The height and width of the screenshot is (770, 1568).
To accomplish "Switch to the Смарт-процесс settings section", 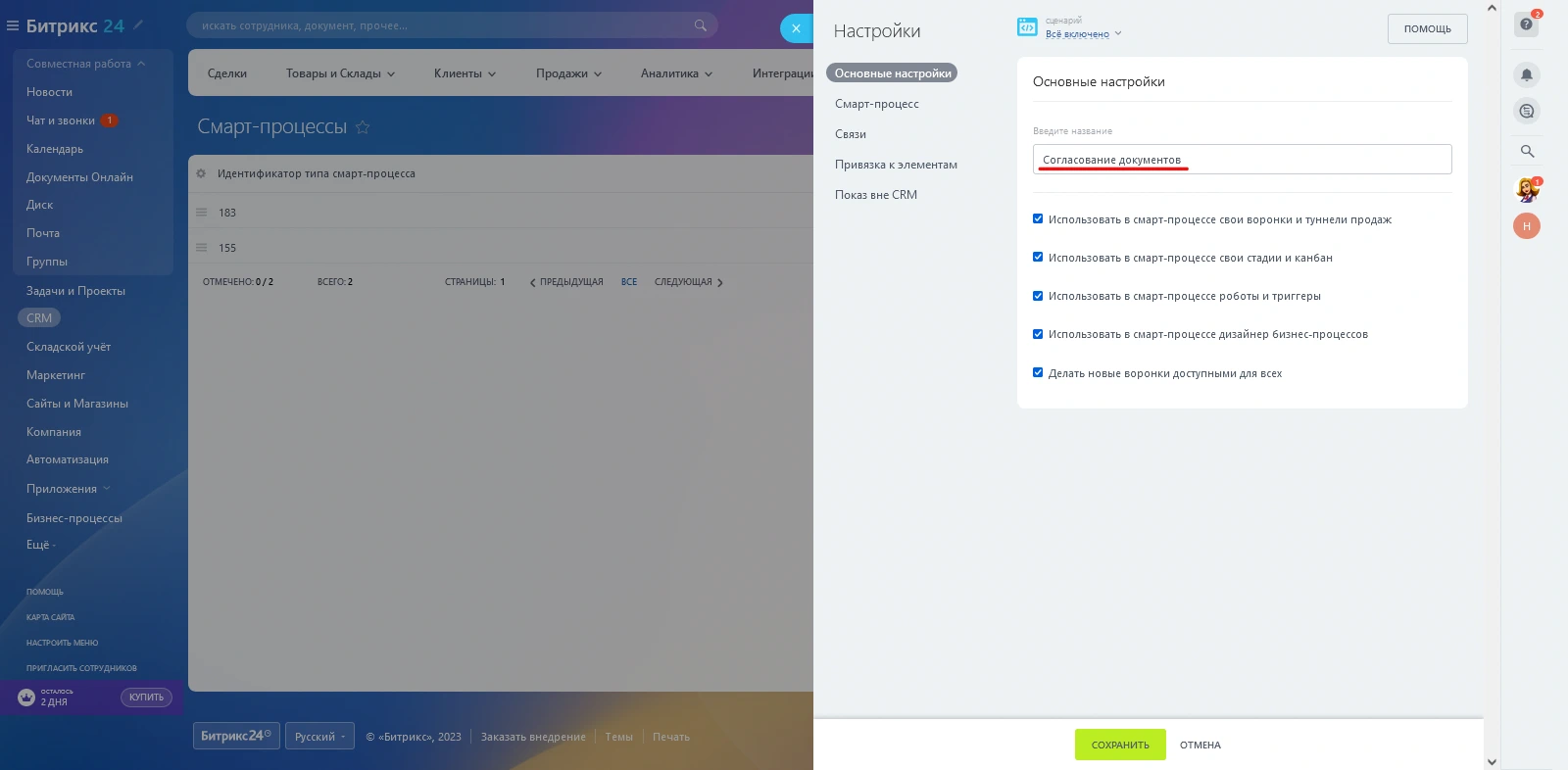I will [x=876, y=104].
